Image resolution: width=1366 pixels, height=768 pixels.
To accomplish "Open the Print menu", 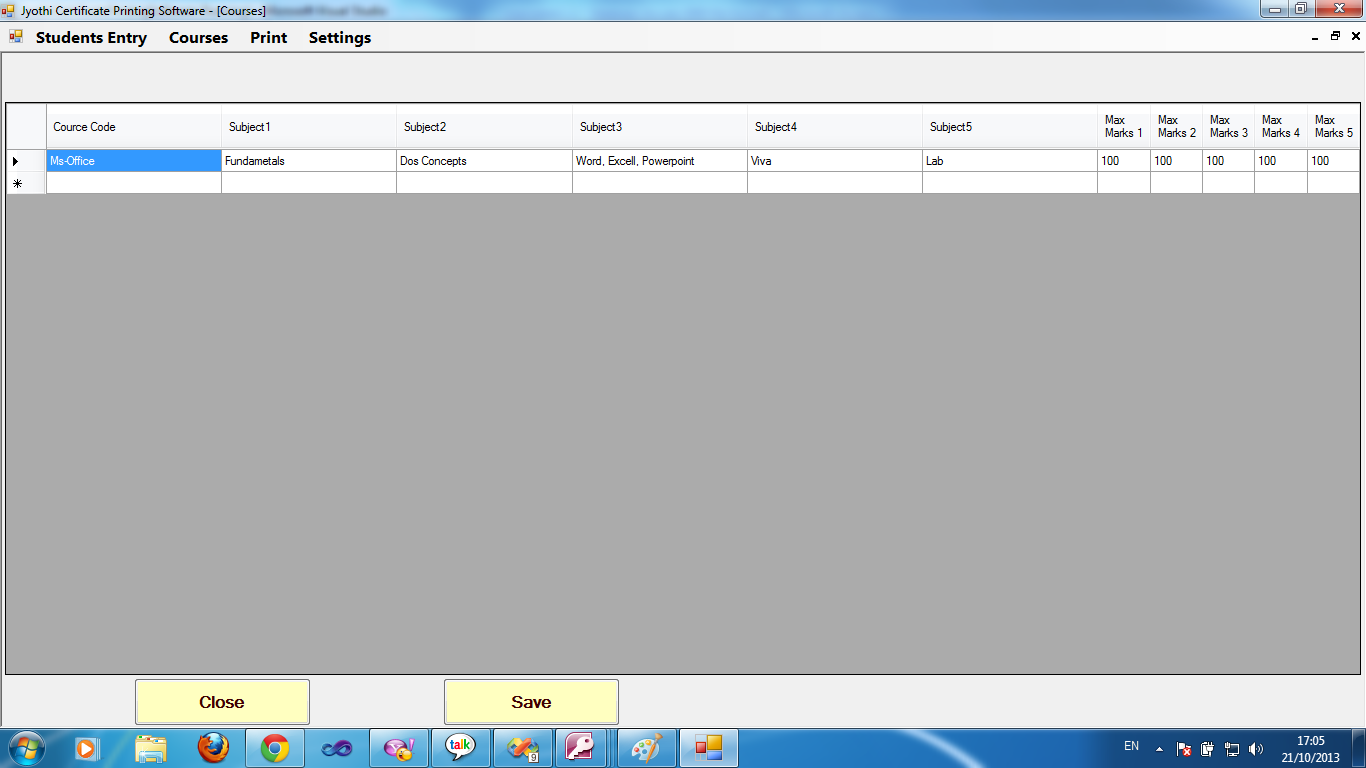I will 268,38.
